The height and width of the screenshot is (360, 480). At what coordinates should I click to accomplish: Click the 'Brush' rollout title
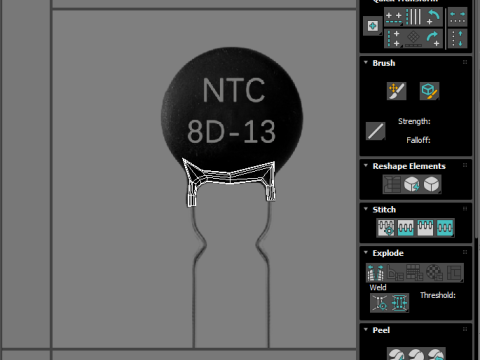tap(384, 63)
